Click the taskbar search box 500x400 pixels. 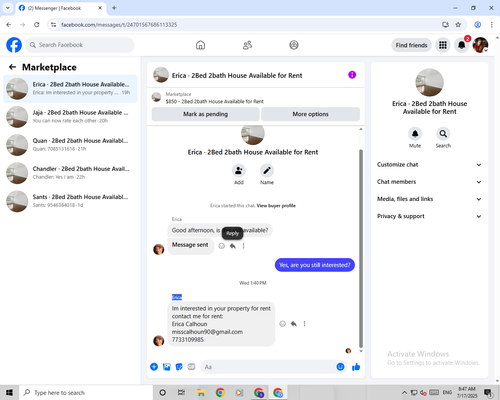[86, 393]
